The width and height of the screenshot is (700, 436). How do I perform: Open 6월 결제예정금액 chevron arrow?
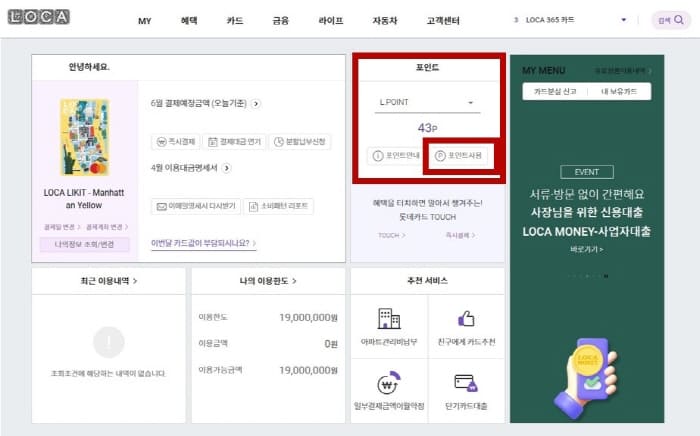click(256, 104)
